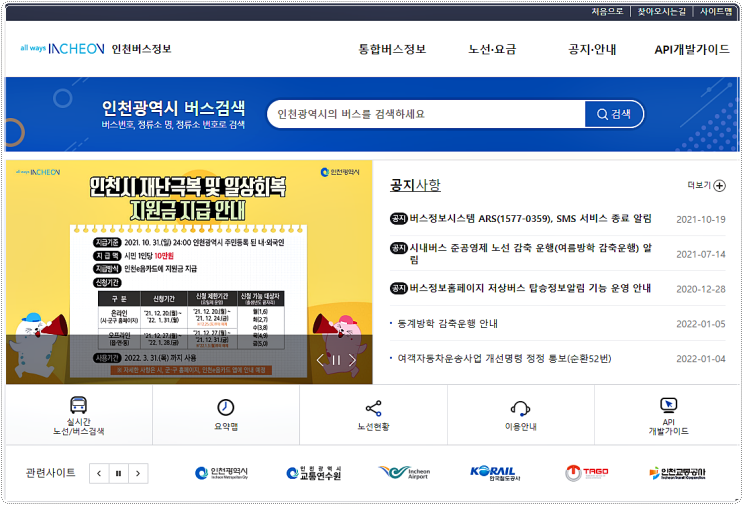Open the 시내버스 준공영제 감축 운행 notice
Viewport: 743px width, 505px height.
click(530, 253)
